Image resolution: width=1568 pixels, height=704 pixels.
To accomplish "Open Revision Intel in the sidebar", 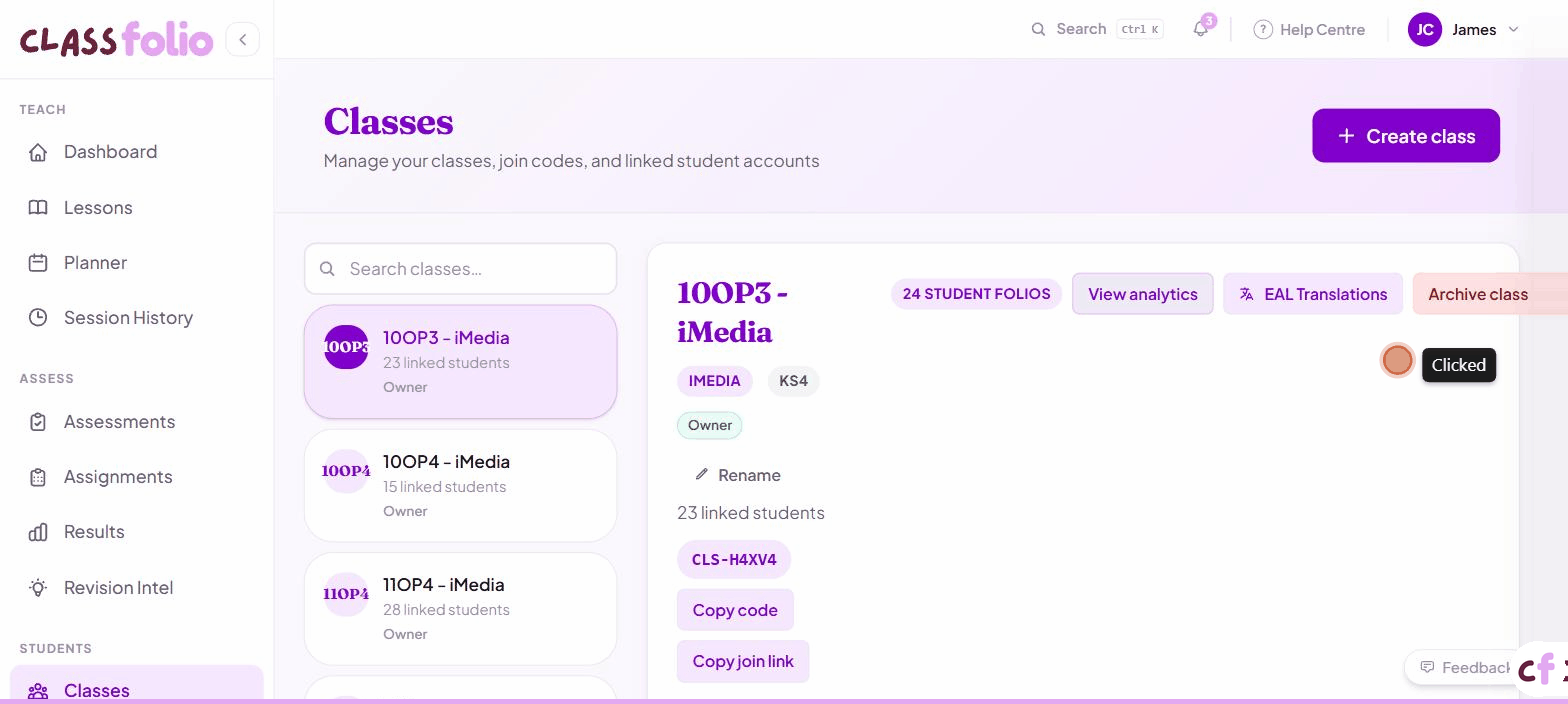I will (136, 587).
